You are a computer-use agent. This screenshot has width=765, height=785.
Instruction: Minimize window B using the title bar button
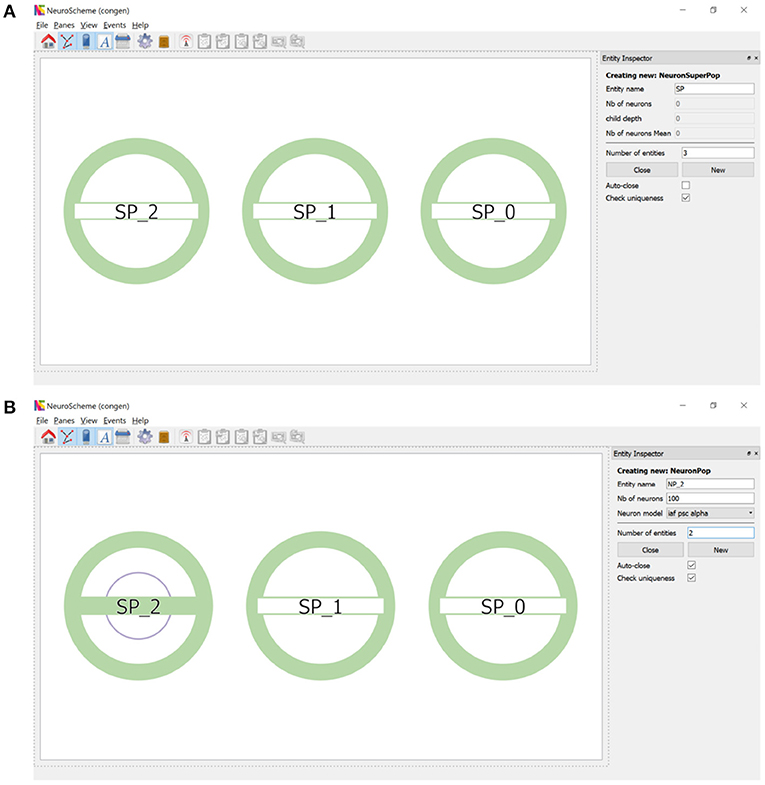[x=682, y=406]
